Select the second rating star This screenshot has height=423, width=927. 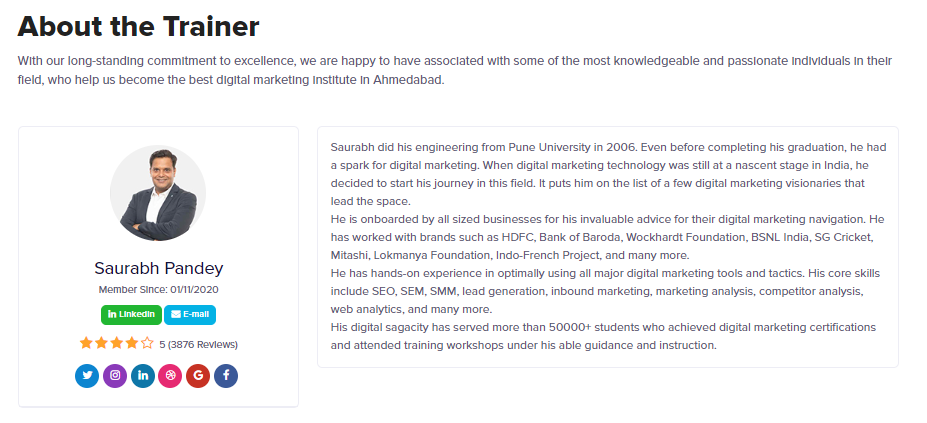[102, 343]
